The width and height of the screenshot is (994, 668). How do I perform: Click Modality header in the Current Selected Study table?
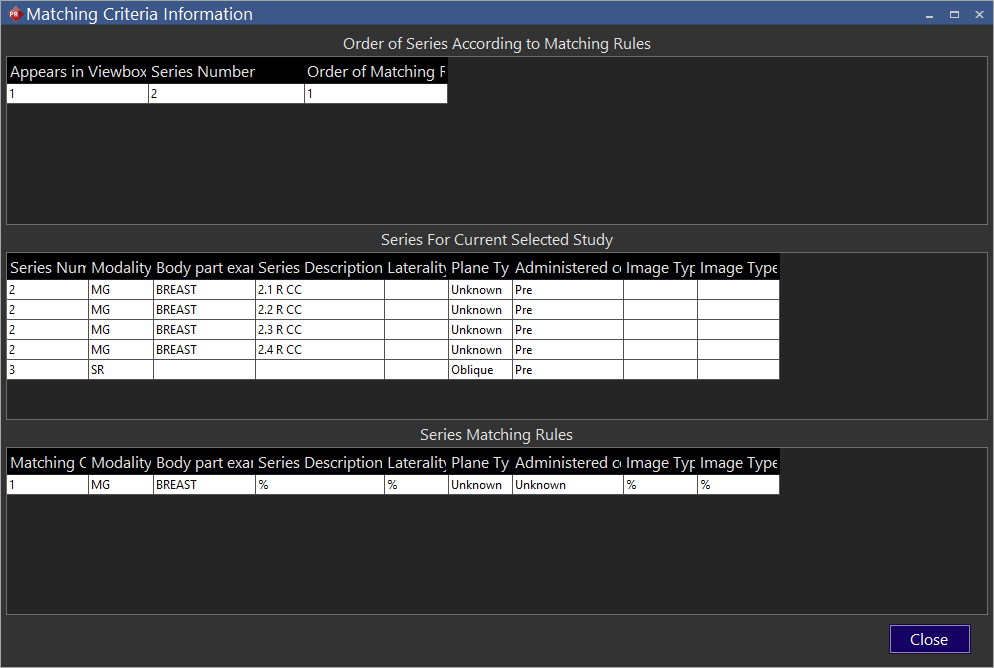click(x=120, y=268)
